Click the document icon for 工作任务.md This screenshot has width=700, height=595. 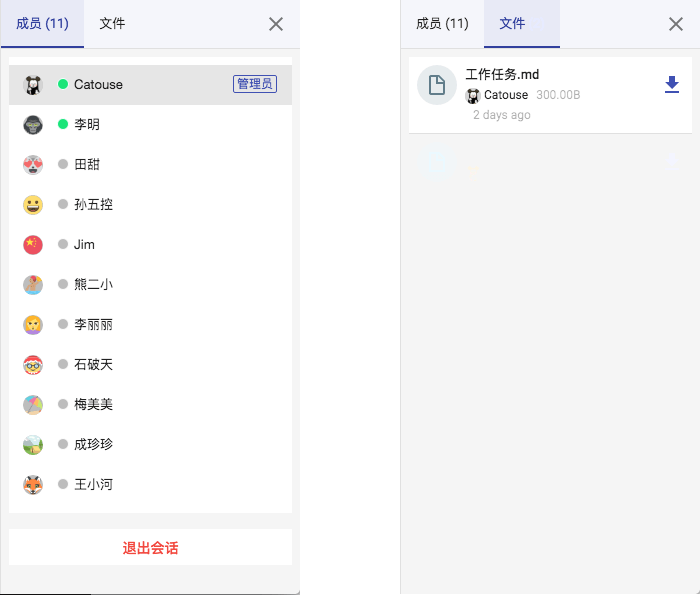click(x=437, y=85)
